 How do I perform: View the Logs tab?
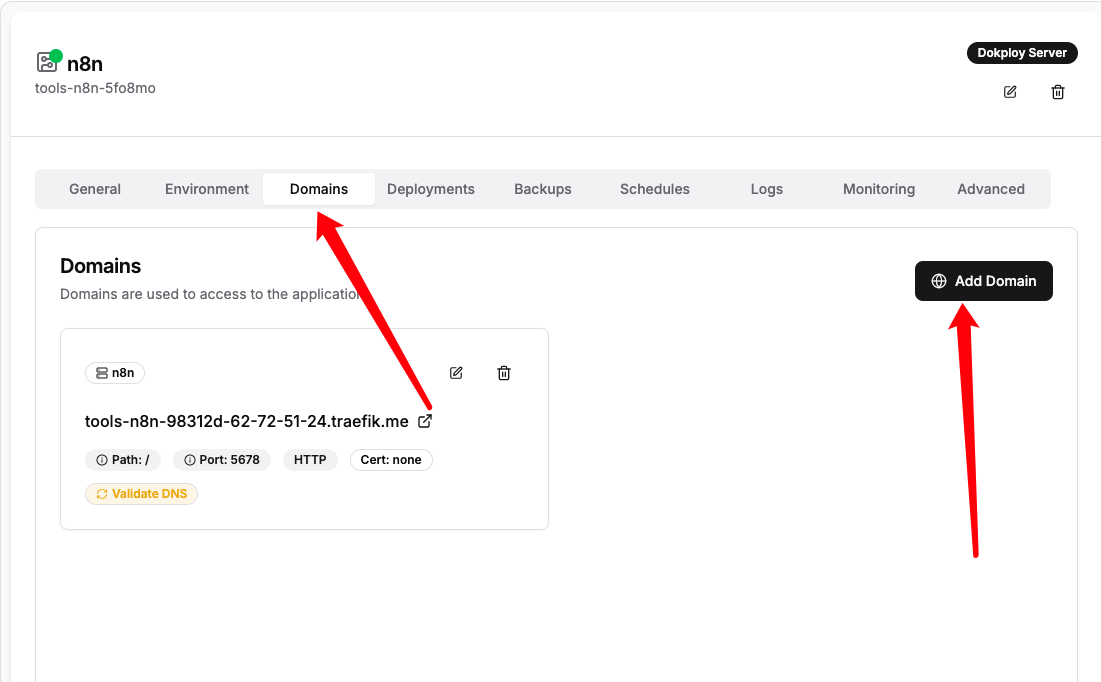pyautogui.click(x=767, y=189)
